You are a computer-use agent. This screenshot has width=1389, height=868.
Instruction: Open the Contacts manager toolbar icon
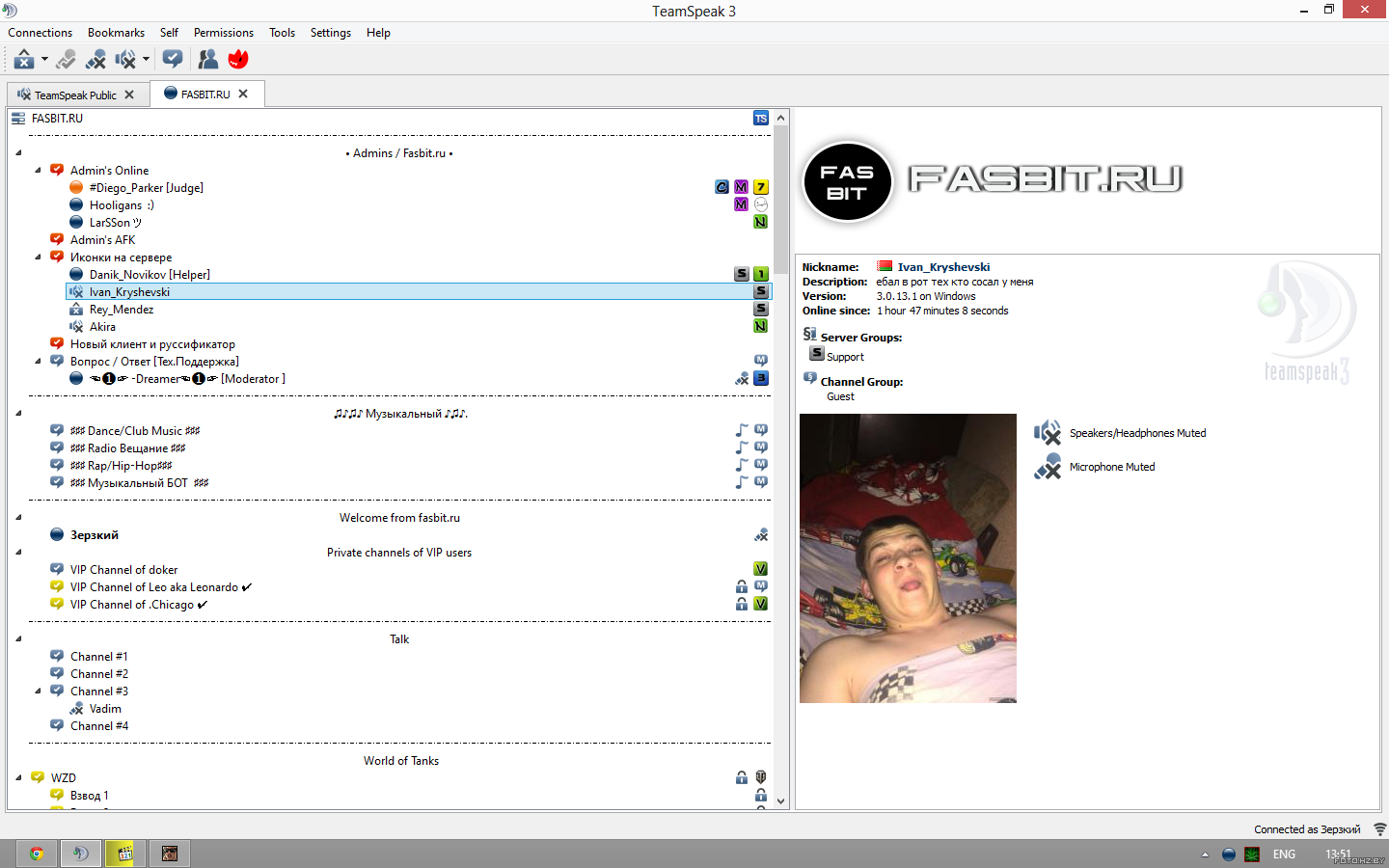point(207,60)
